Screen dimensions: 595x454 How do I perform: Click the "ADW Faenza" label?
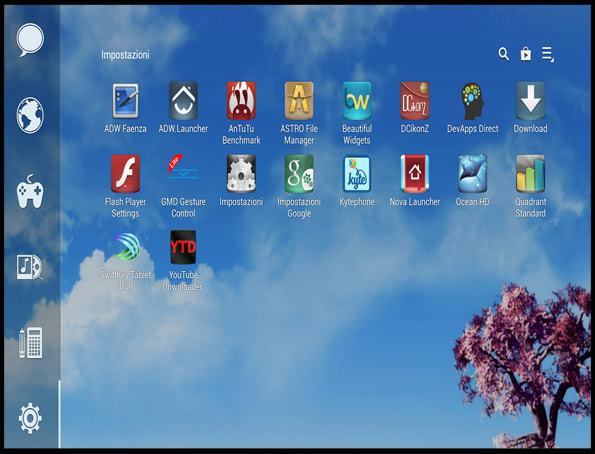click(x=126, y=129)
